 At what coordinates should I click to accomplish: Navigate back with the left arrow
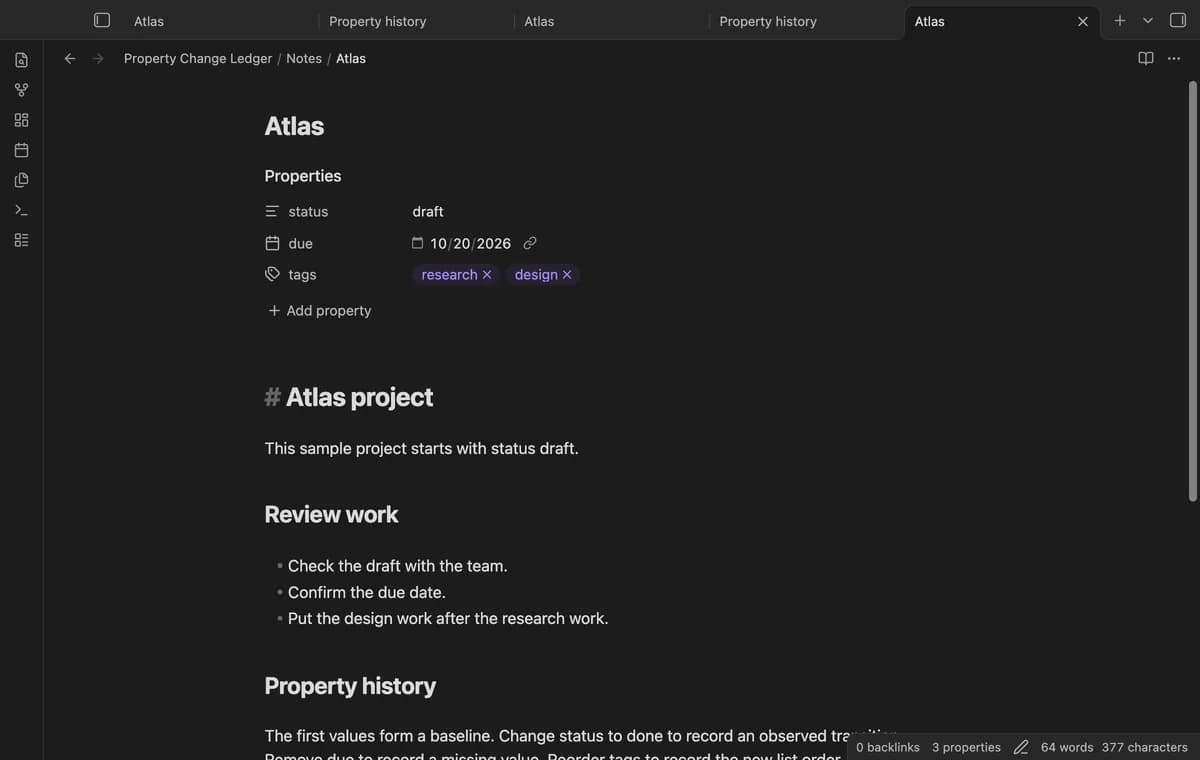click(x=70, y=59)
